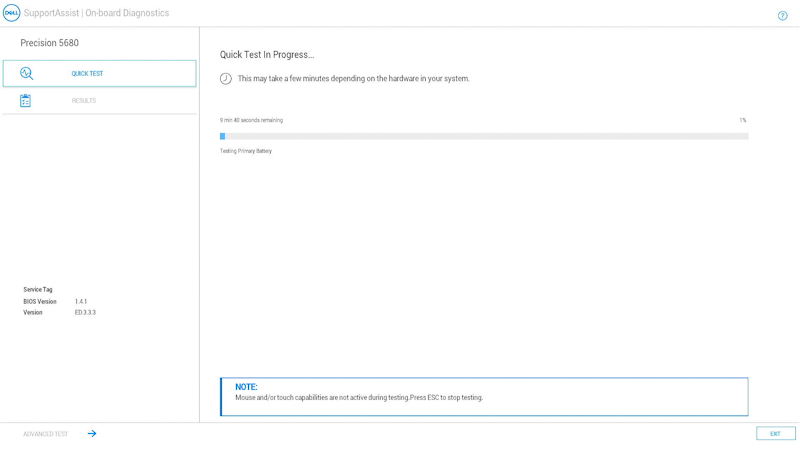Image resolution: width=800 pixels, height=450 pixels.
Task: Click the blue arrow next to Advanced Test
Action: click(x=92, y=433)
